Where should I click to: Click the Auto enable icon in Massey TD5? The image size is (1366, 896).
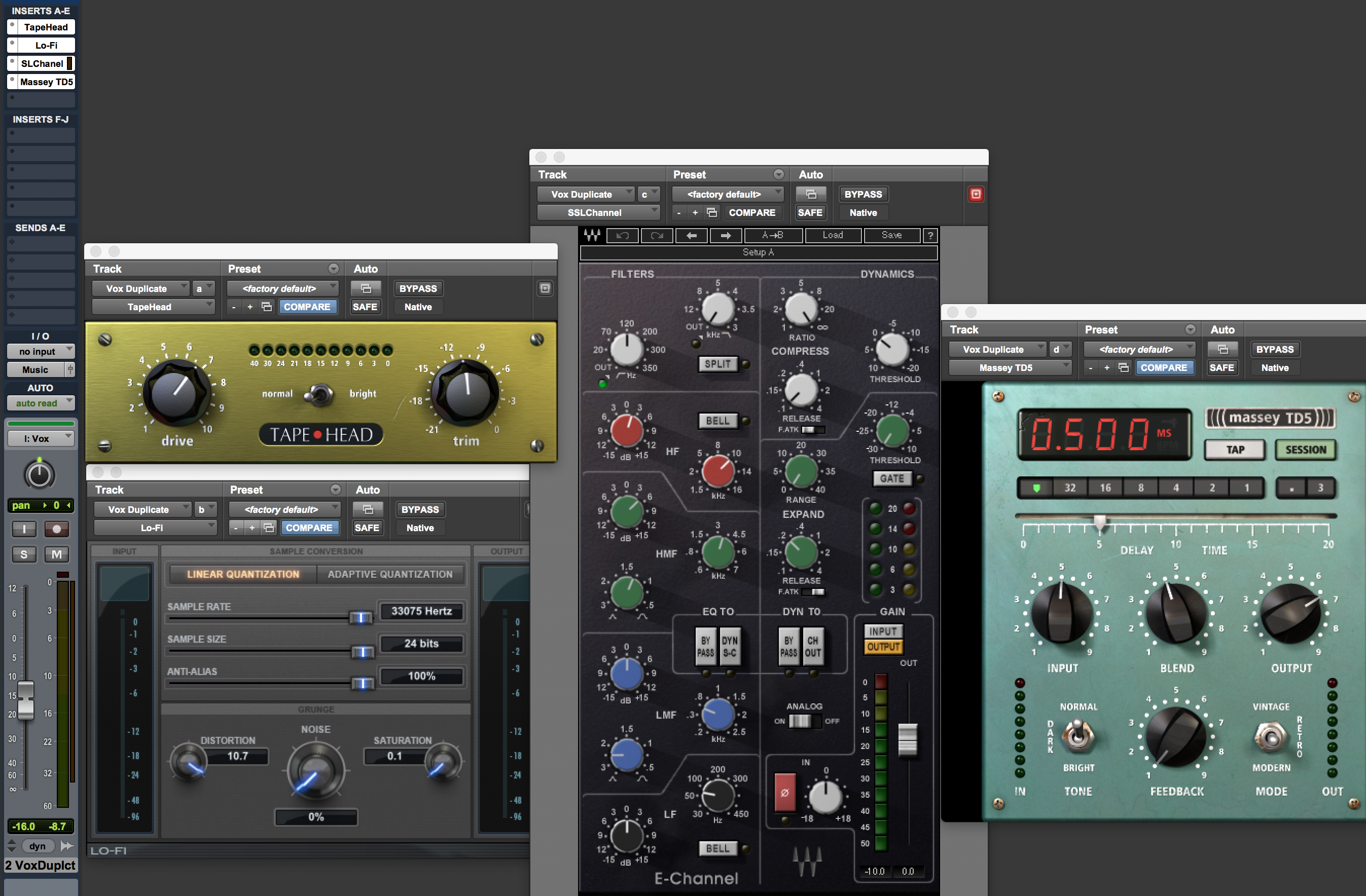(x=1223, y=349)
